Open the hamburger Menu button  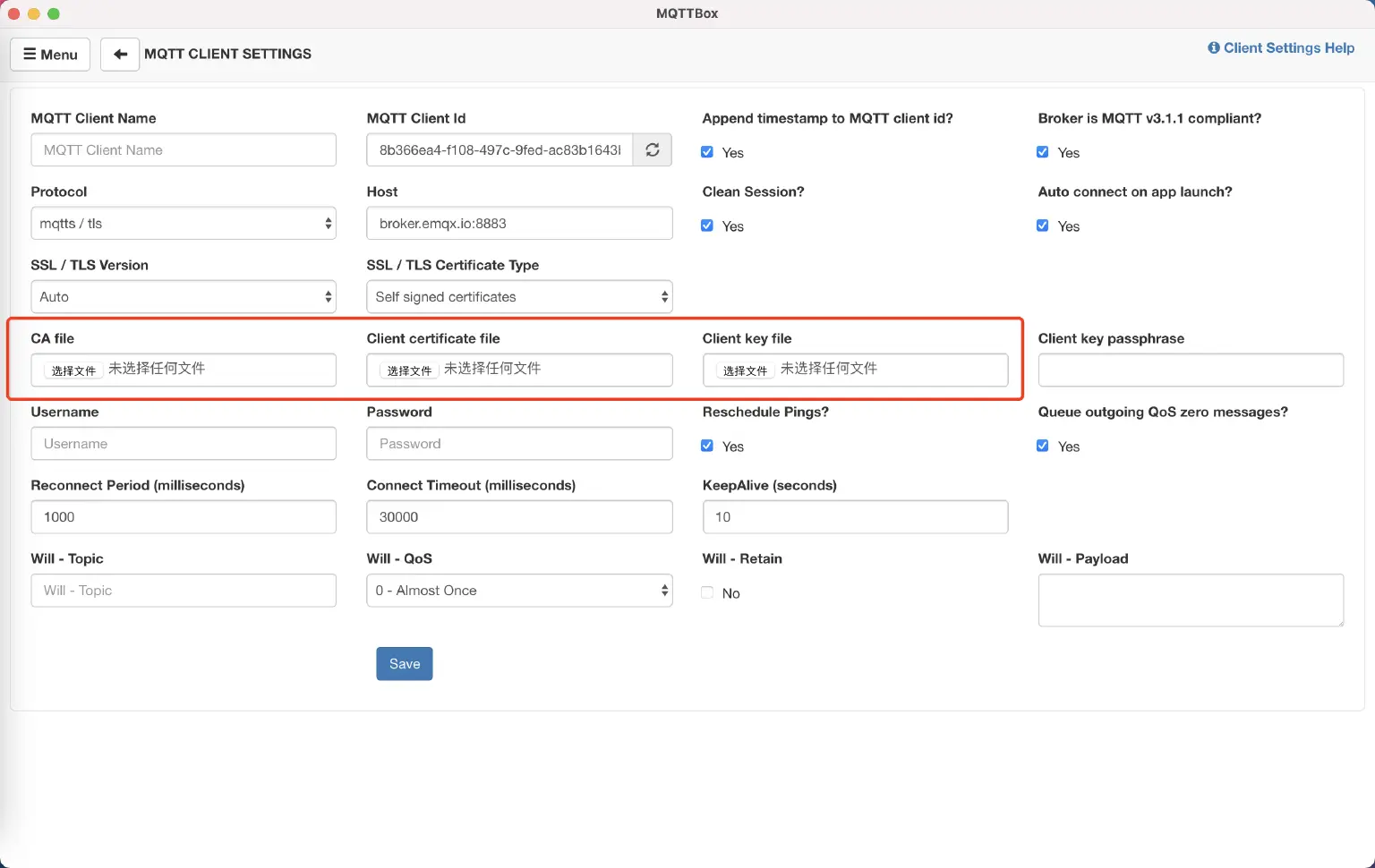point(50,54)
